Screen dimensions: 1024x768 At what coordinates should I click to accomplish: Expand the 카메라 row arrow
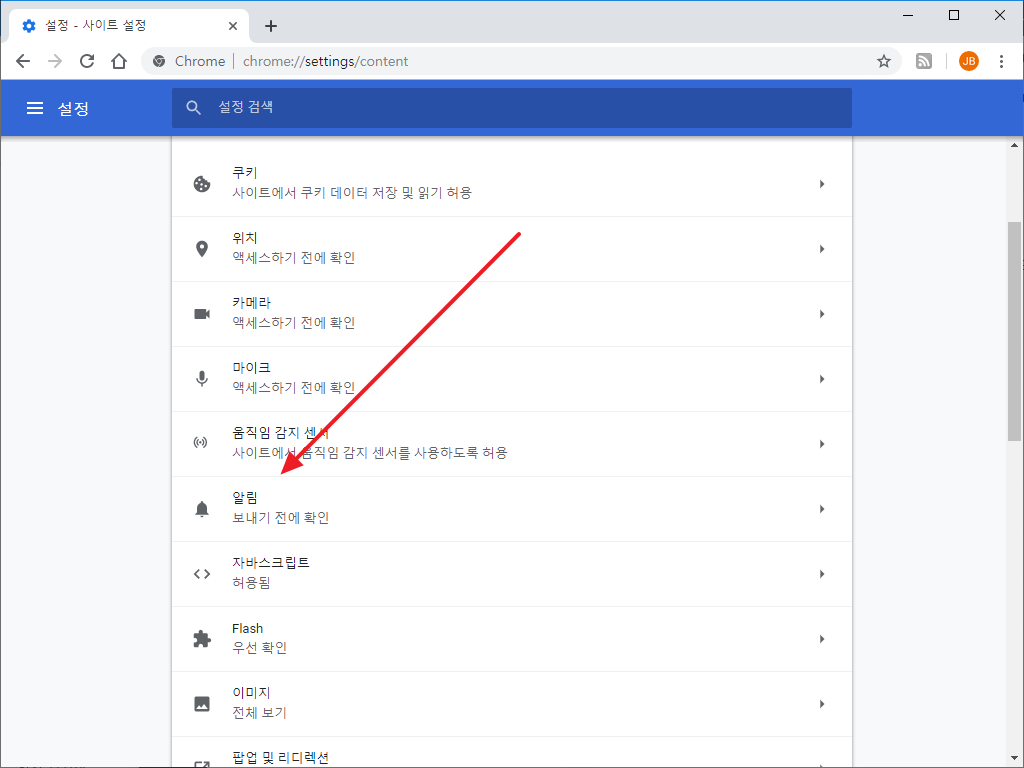(x=822, y=314)
